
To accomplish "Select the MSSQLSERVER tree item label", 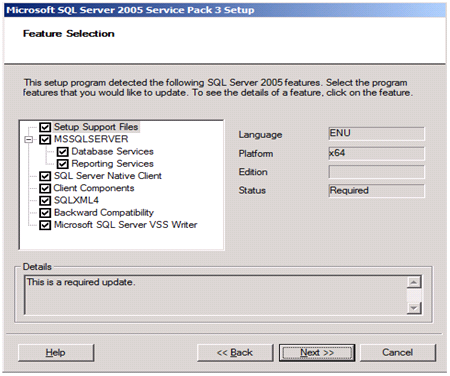I will click(91, 139).
